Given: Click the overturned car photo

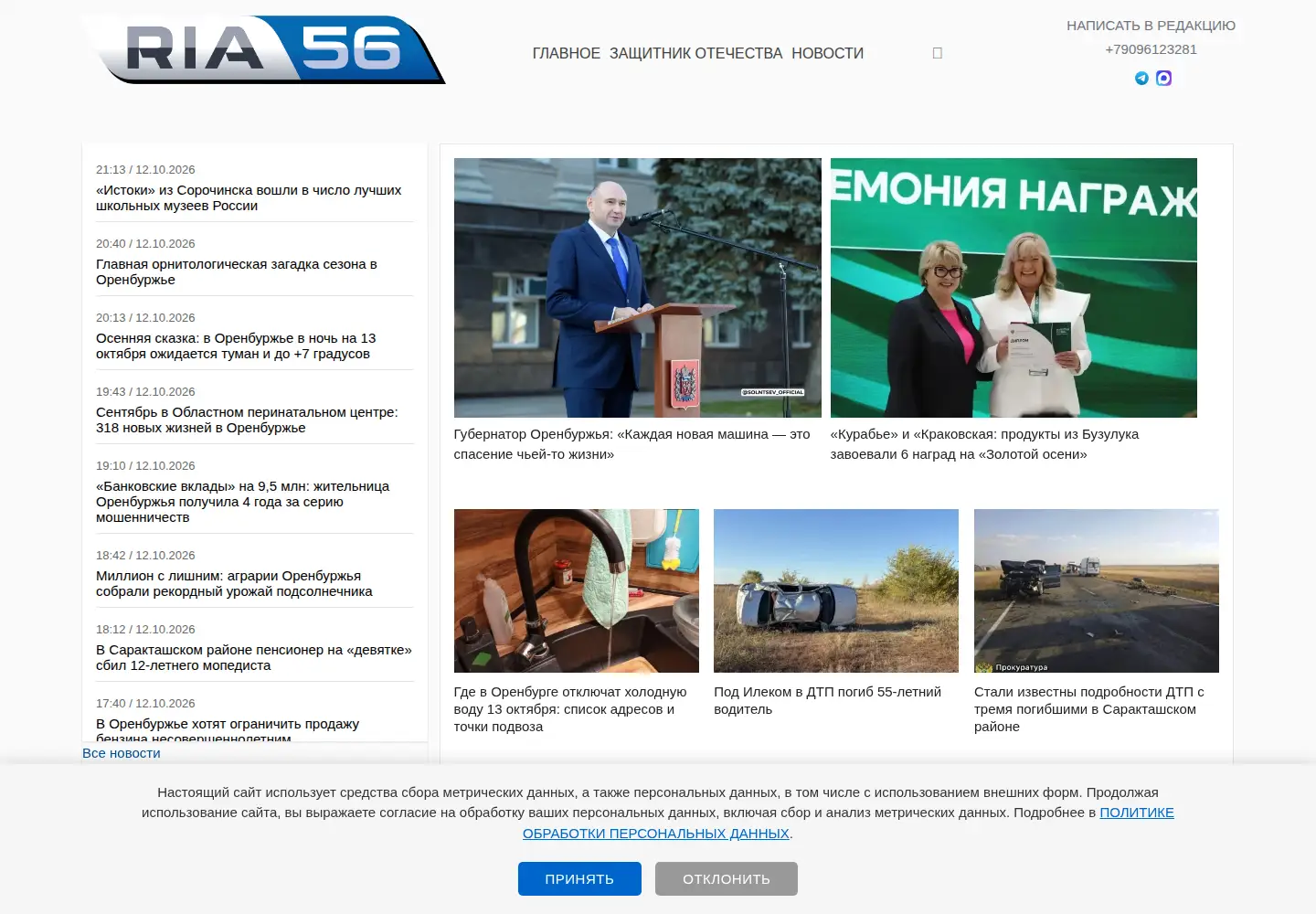Looking at the screenshot, I should coord(836,590).
